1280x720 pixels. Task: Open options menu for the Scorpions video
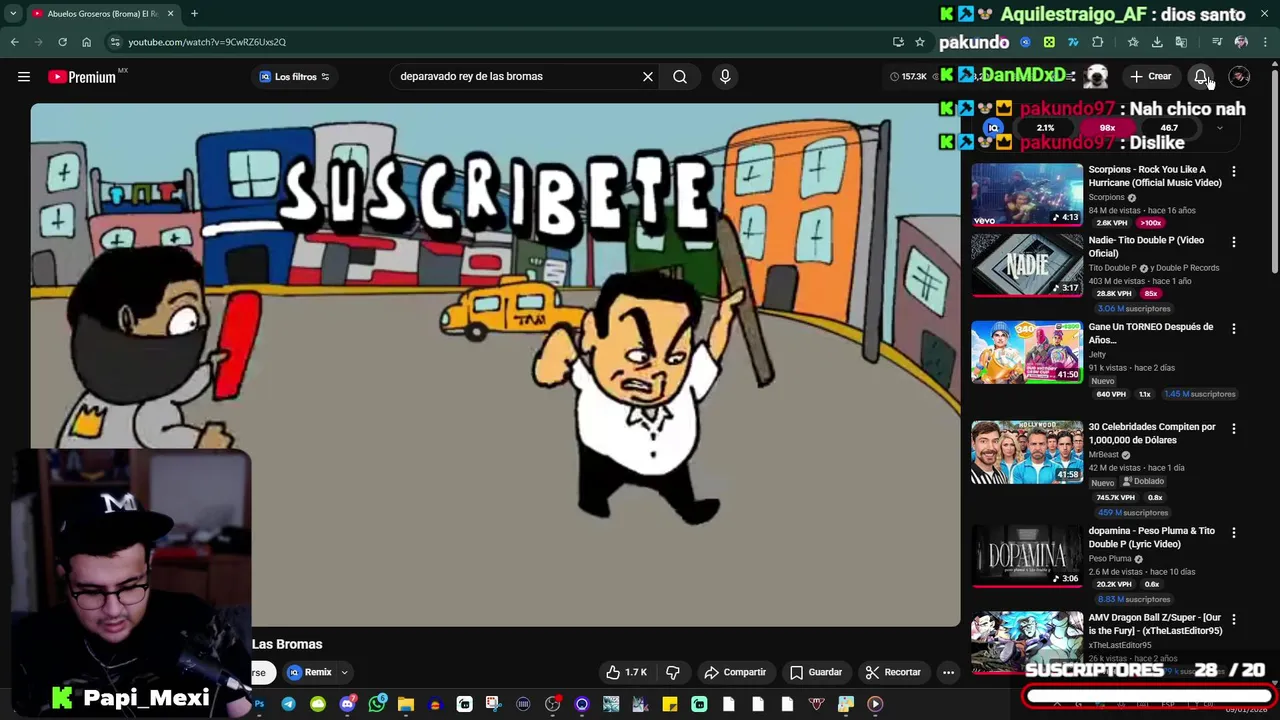coord(1233,171)
